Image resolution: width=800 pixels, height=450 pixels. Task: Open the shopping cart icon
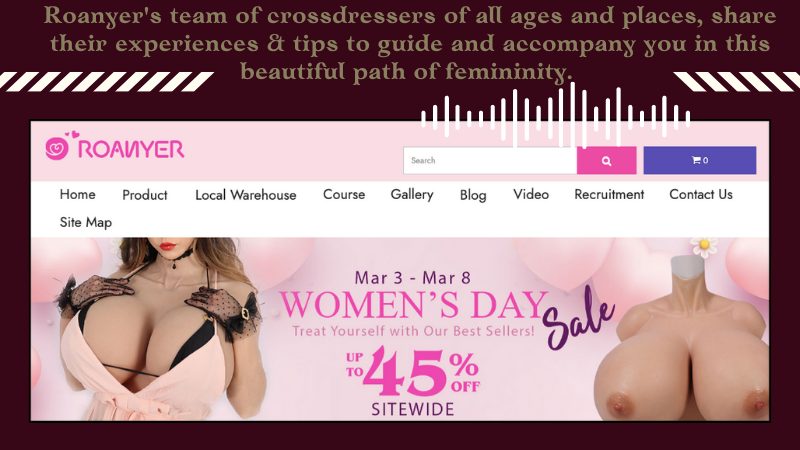[x=696, y=160]
